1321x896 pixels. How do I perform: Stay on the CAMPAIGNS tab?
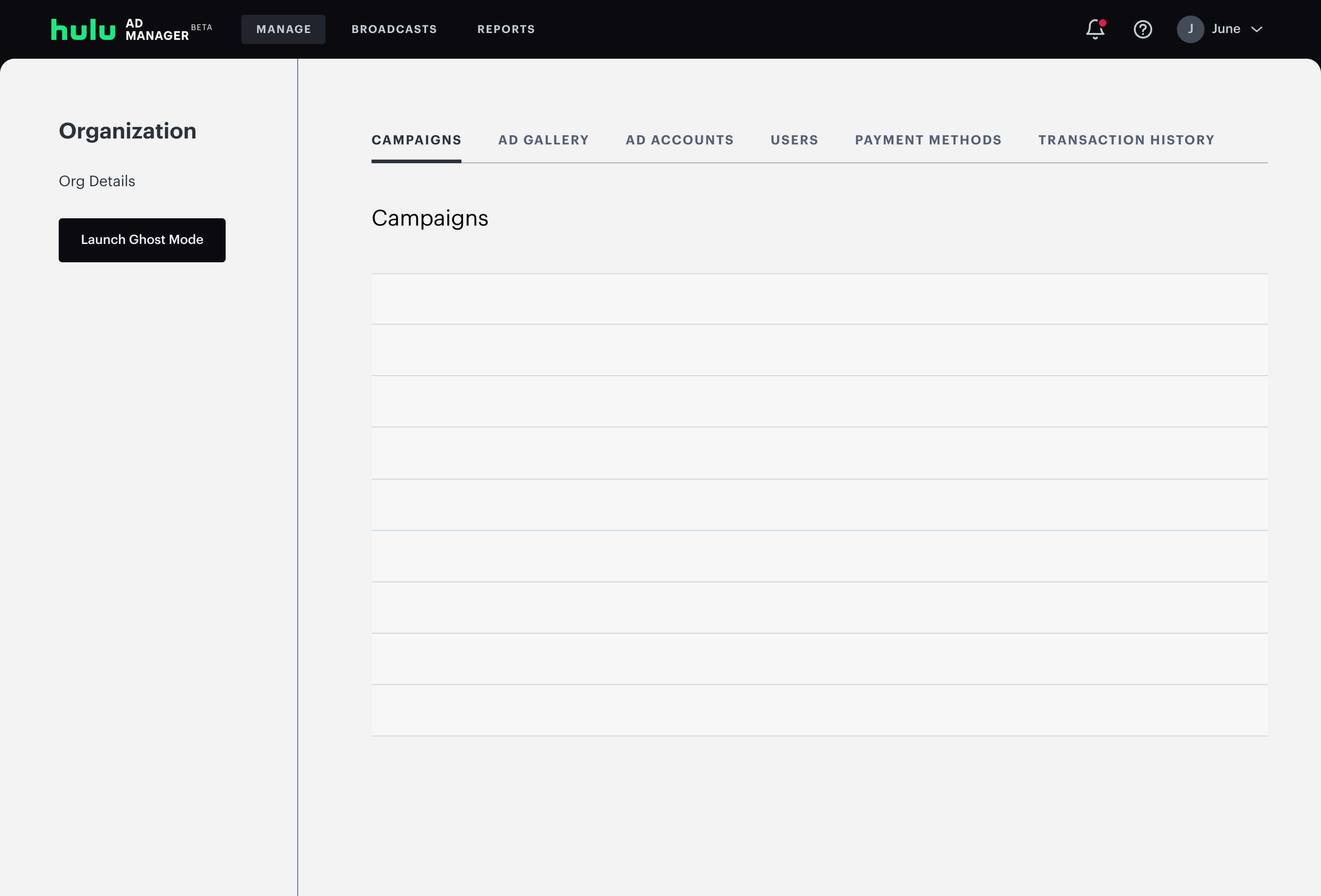416,140
